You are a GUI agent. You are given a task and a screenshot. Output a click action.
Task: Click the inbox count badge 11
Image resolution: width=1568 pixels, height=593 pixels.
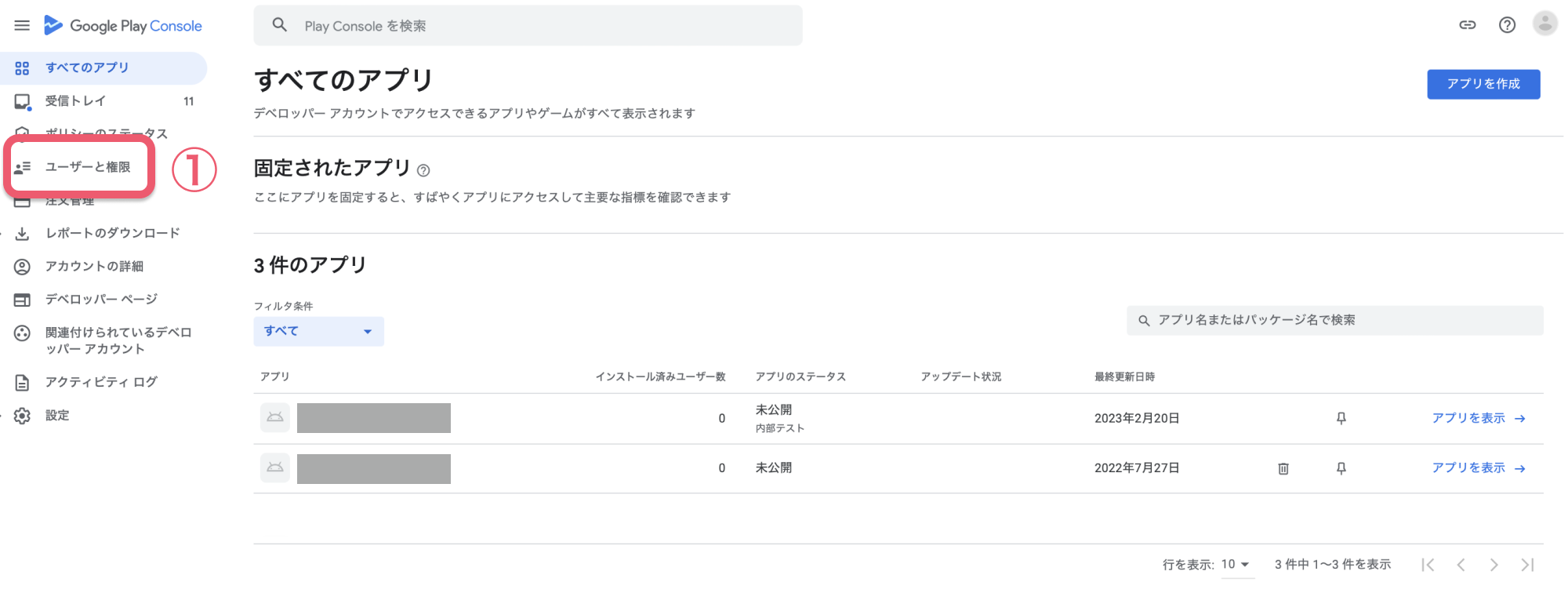point(188,101)
